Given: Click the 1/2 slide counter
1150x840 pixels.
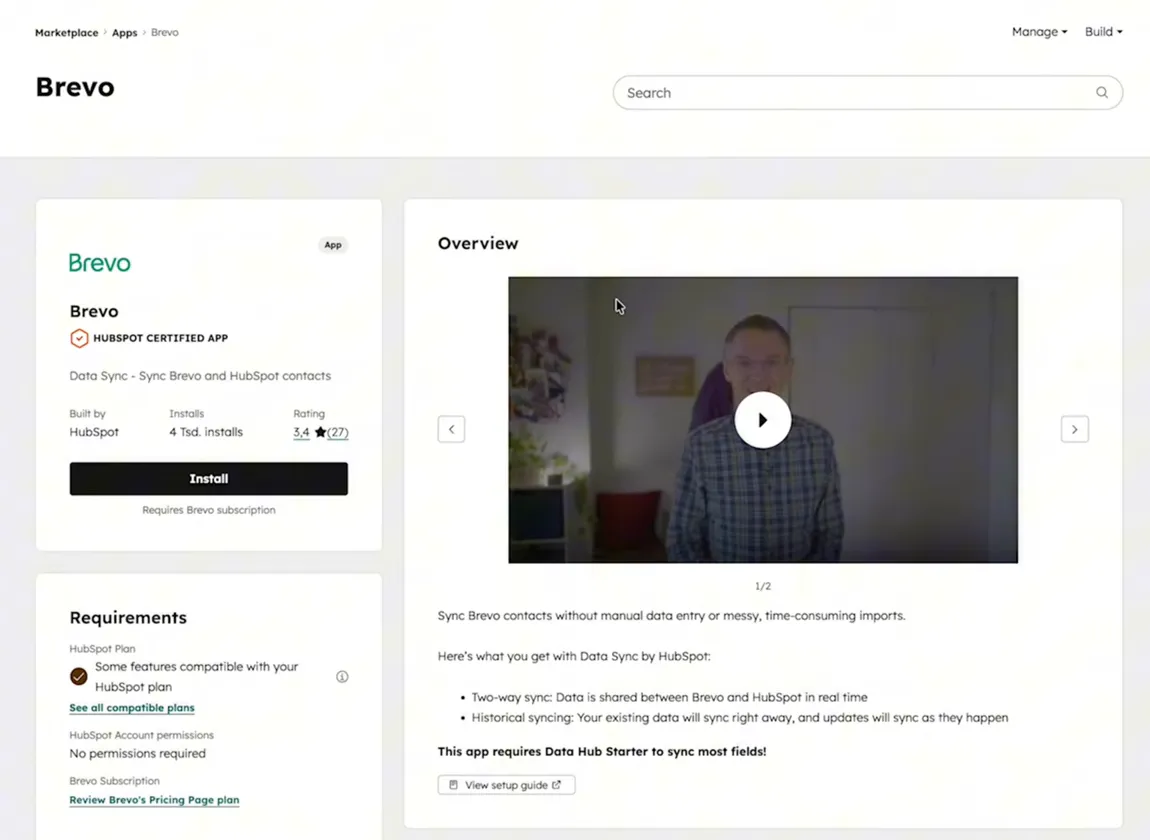Looking at the screenshot, I should (x=763, y=586).
